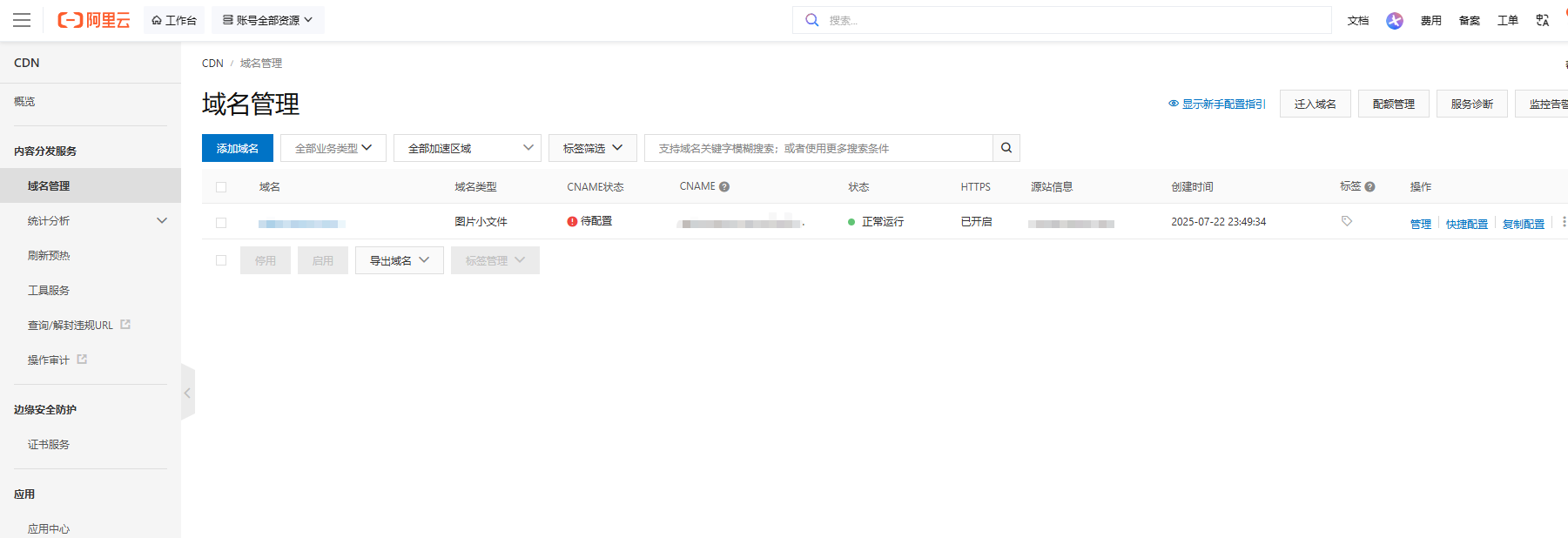Select all domains with header checkbox
The width and height of the screenshot is (1568, 538).
coord(221,187)
